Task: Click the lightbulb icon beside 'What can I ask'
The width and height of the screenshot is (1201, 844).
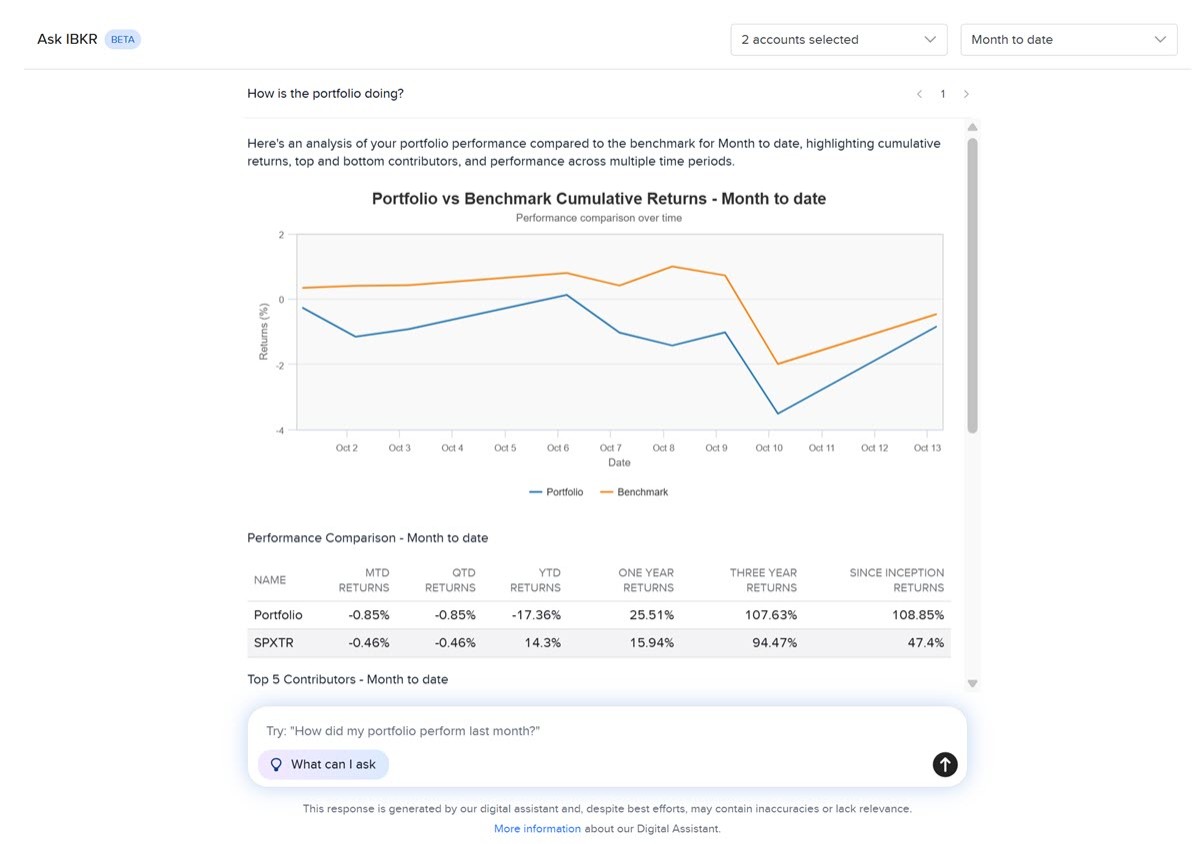Action: tap(275, 764)
